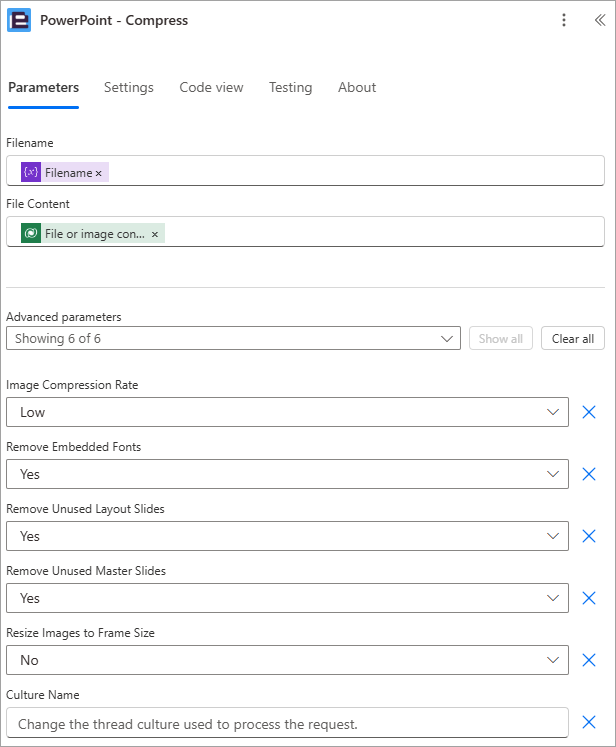
Task: Remove the Filename variable token
Action: 99,173
